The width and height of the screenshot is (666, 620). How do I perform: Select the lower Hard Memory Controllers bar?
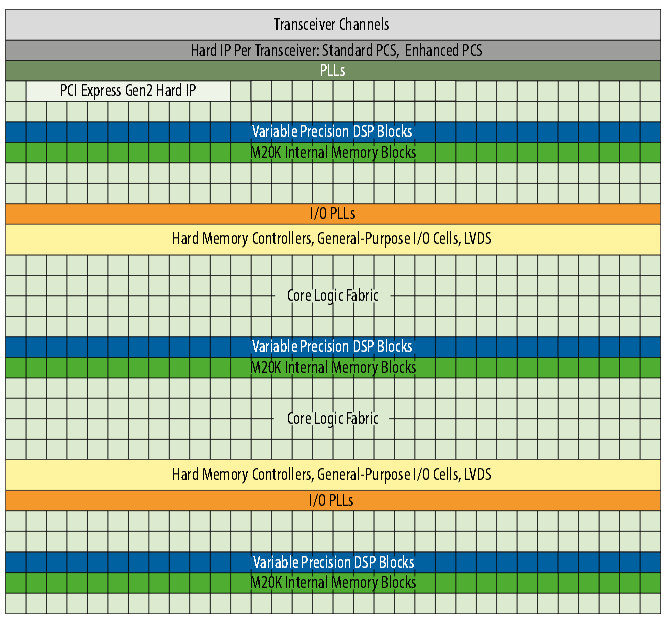coord(333,474)
